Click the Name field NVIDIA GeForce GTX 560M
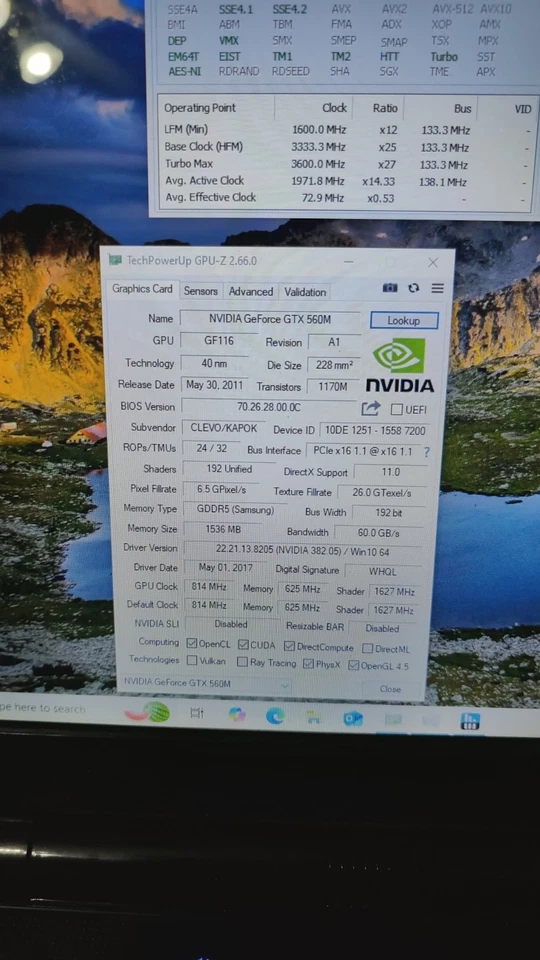Screen dimensions: 540x960 [x=270, y=319]
